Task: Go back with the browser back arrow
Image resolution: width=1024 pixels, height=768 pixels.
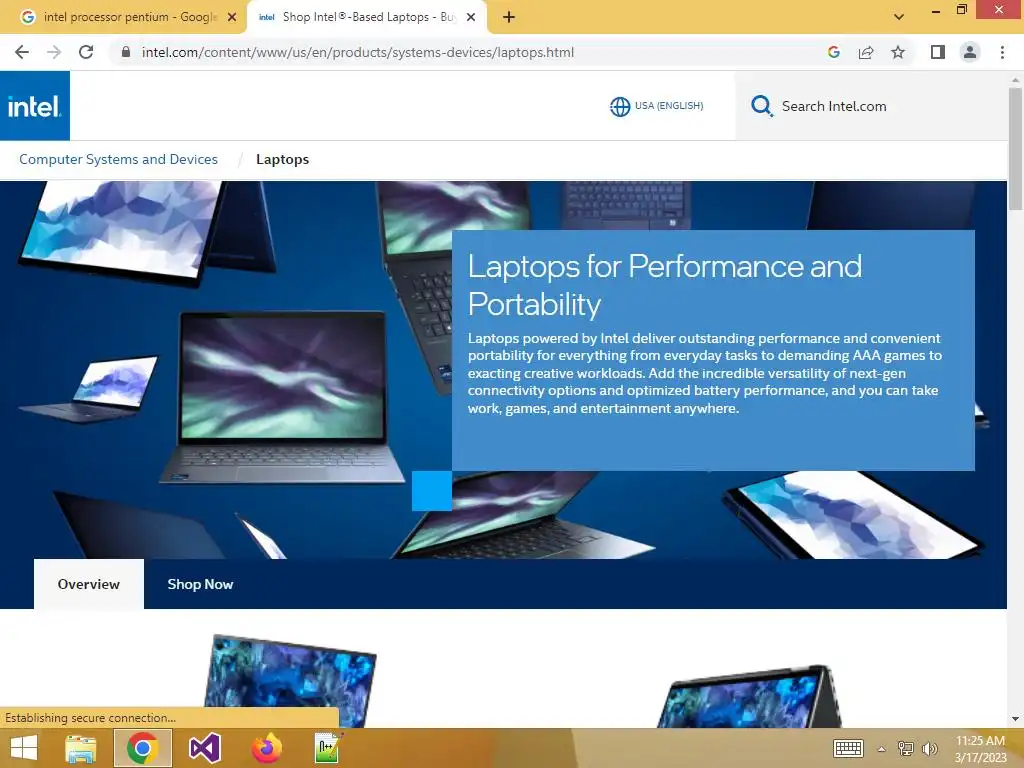Action: point(22,52)
